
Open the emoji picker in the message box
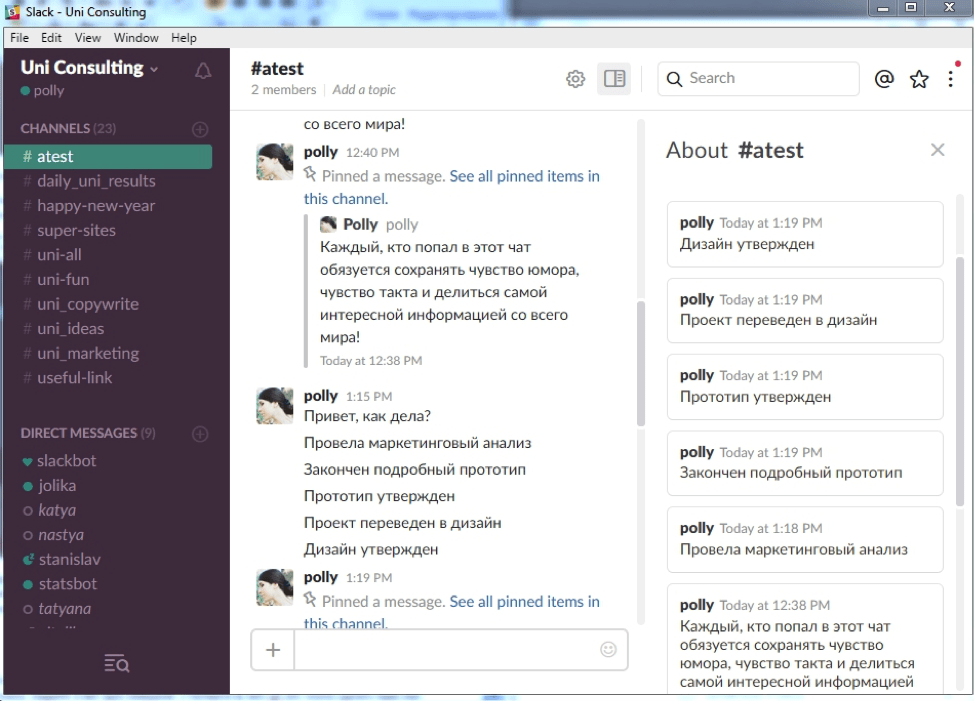click(x=609, y=649)
